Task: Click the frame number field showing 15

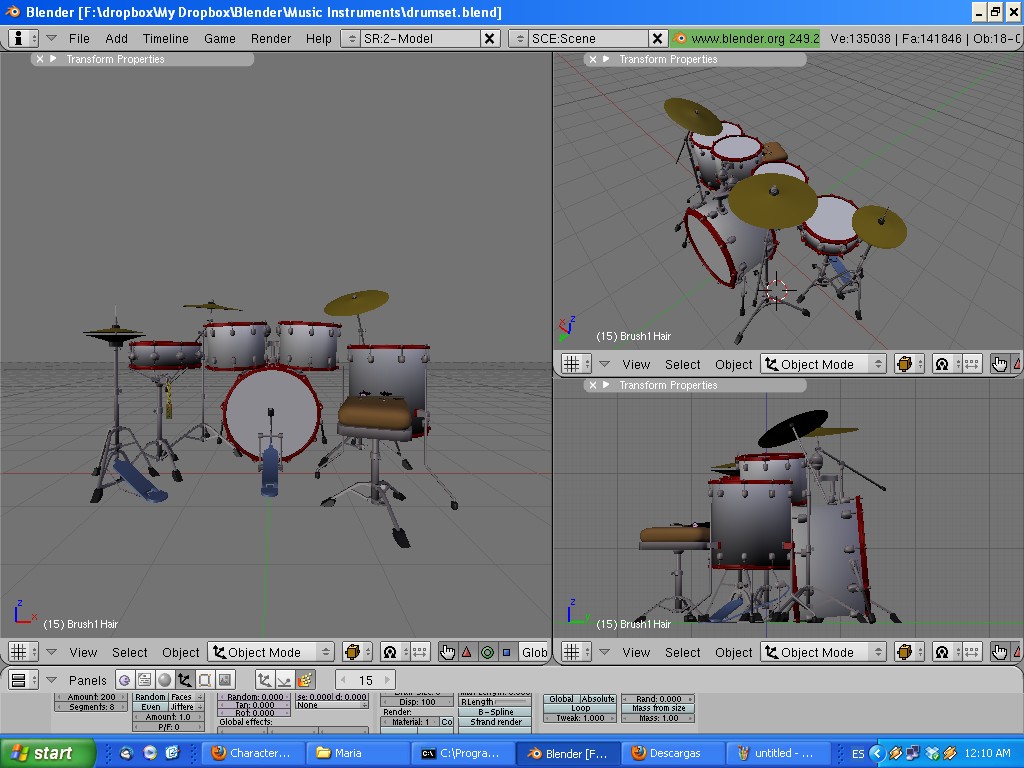Action: [365, 679]
